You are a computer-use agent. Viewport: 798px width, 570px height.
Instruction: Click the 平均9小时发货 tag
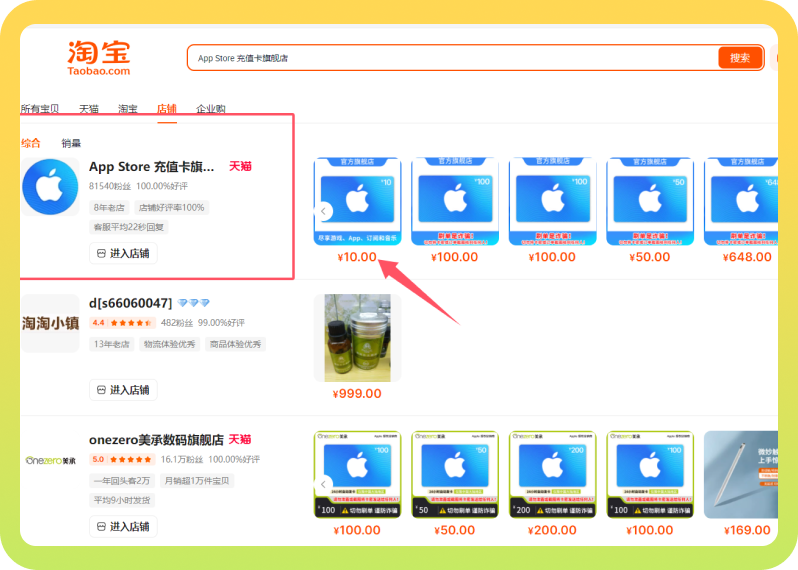(x=122, y=500)
